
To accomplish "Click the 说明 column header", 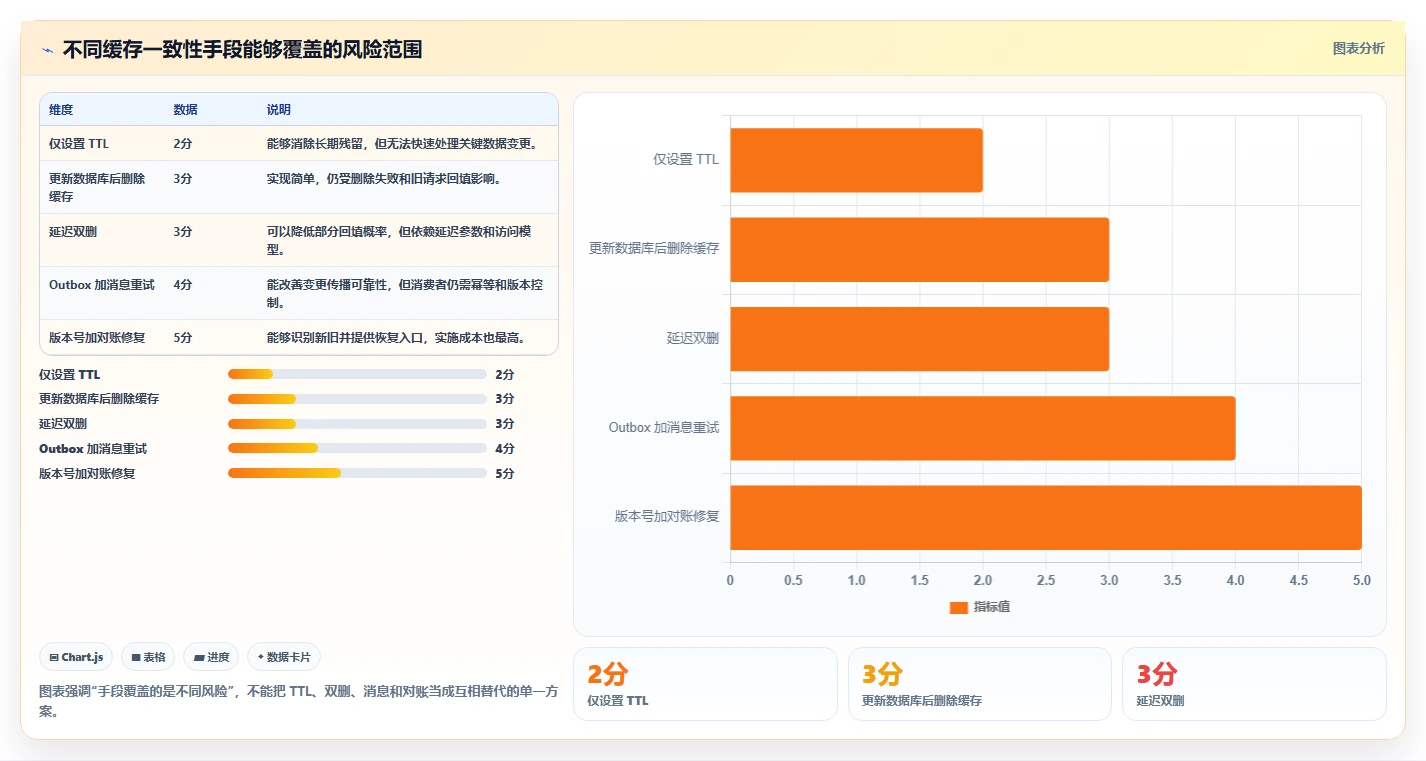I will pyautogui.click(x=279, y=109).
